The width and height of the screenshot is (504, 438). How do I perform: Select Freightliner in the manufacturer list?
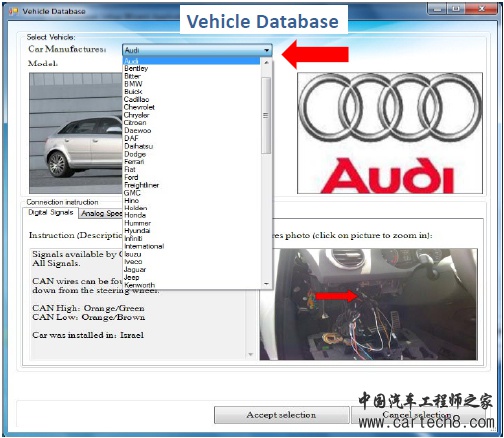(192, 185)
